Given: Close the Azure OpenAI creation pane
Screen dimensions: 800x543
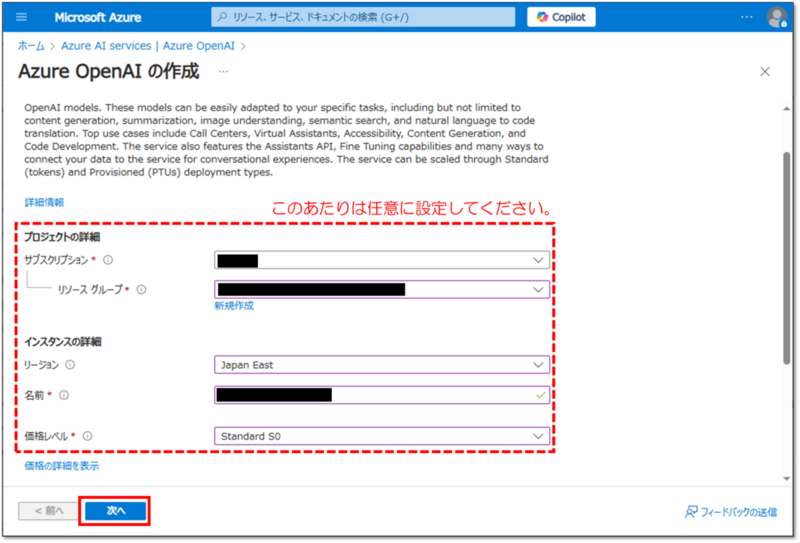Looking at the screenshot, I should [x=765, y=72].
